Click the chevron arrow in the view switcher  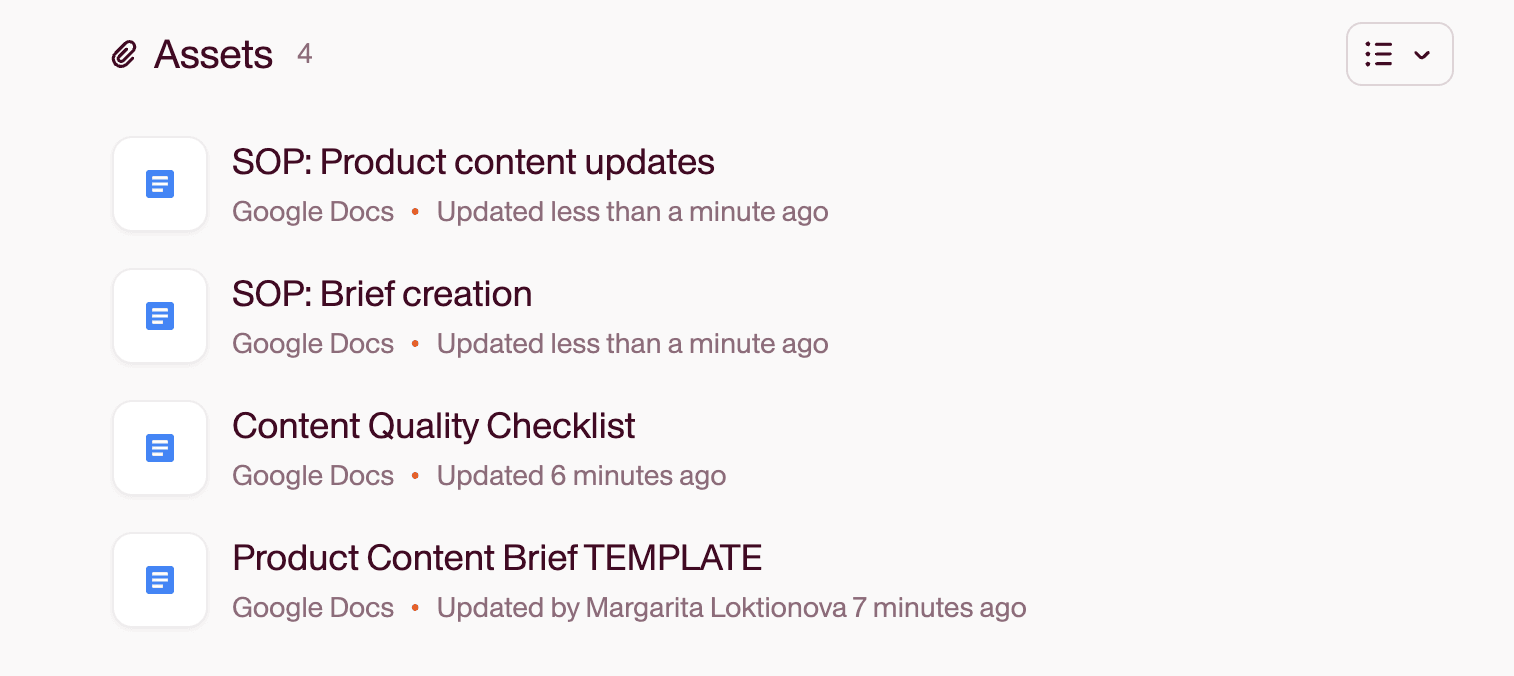point(1422,55)
